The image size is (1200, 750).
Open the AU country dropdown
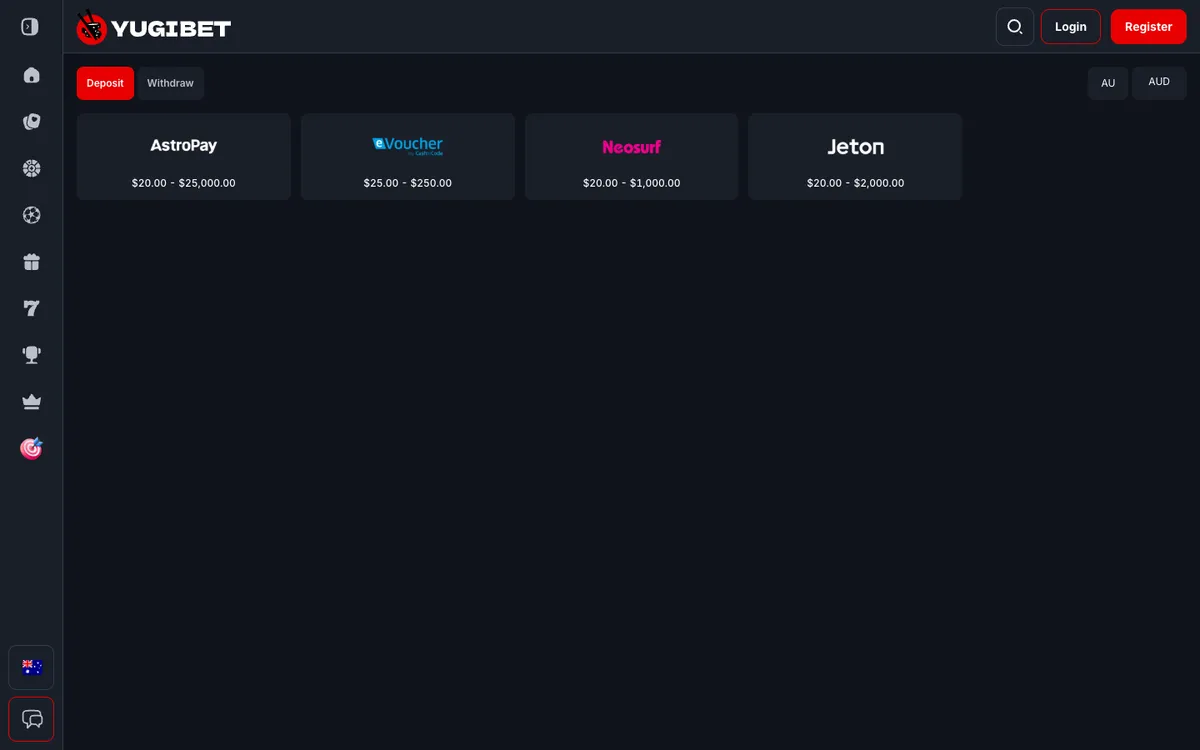tap(1108, 83)
